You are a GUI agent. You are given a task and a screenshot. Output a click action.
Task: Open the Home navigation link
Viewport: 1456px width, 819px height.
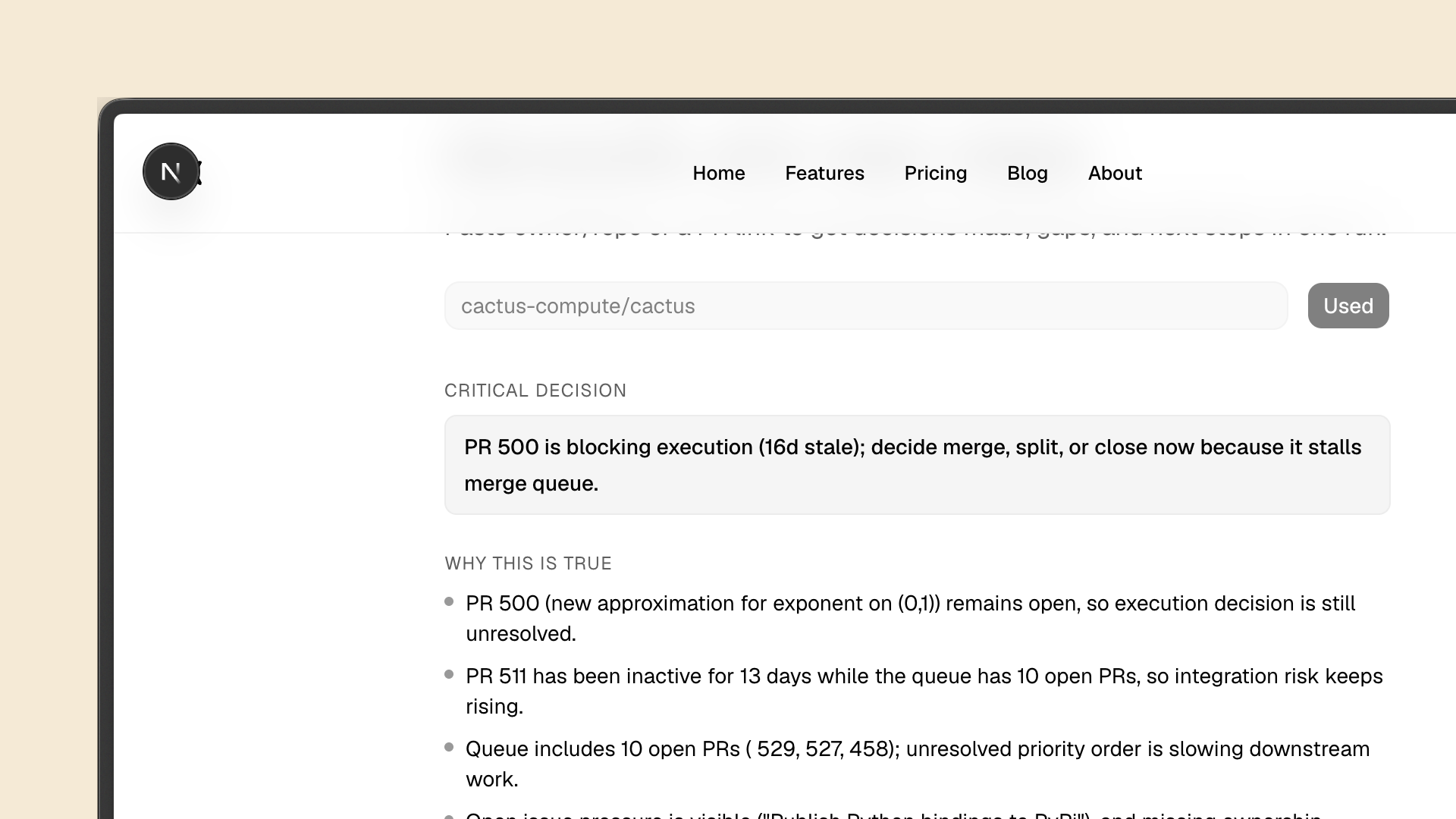pyautogui.click(x=718, y=173)
